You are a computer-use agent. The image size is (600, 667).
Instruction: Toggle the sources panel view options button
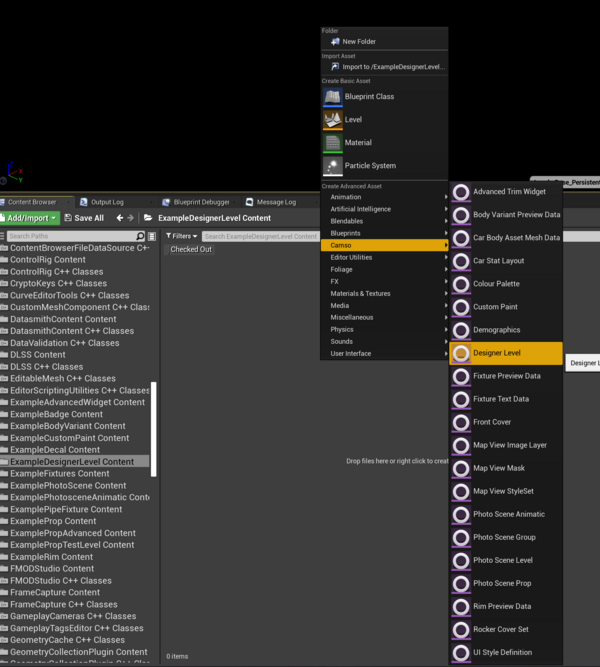click(x=152, y=236)
